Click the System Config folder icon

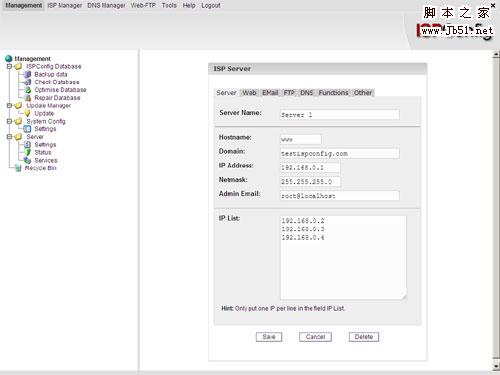(19, 121)
